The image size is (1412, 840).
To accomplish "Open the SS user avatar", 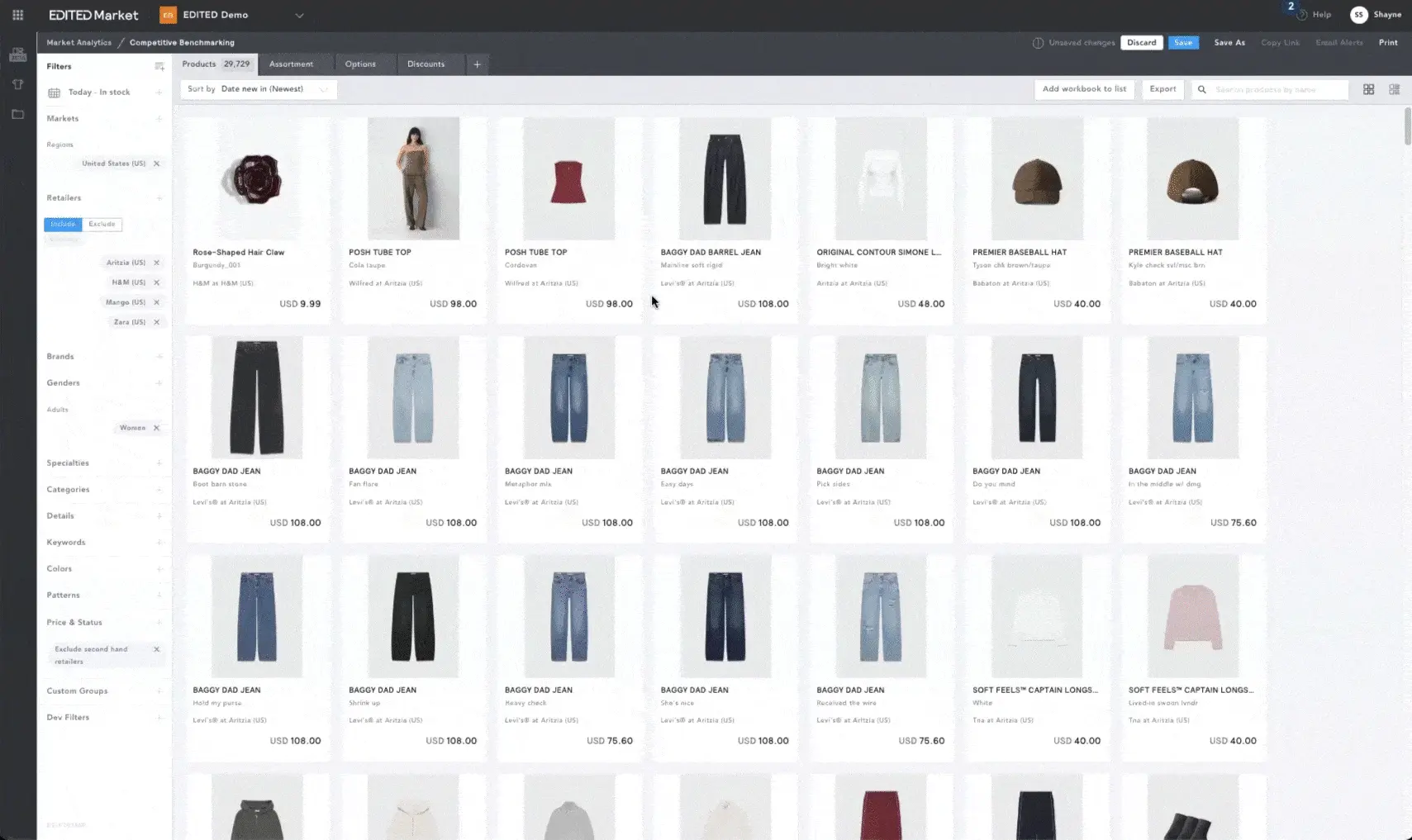I will click(x=1358, y=15).
